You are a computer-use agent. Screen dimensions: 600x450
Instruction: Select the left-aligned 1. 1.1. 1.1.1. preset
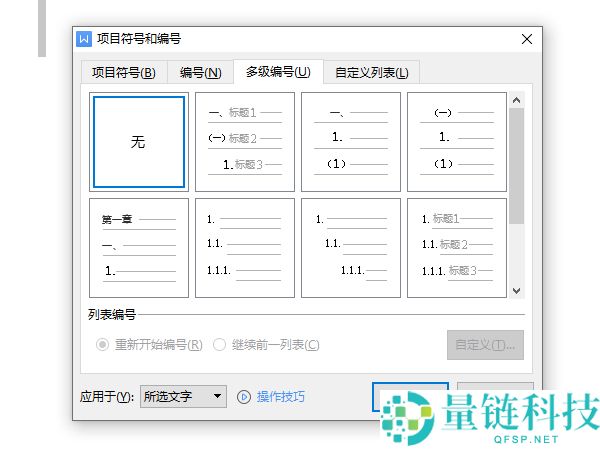245,248
